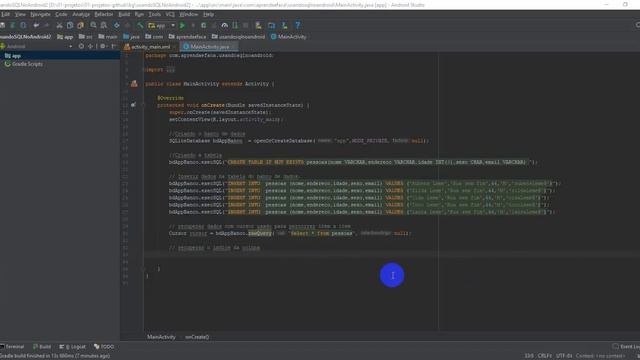The width and height of the screenshot is (640, 360).
Task: Click the Make Project hammer icon
Action: click(x=140, y=25)
